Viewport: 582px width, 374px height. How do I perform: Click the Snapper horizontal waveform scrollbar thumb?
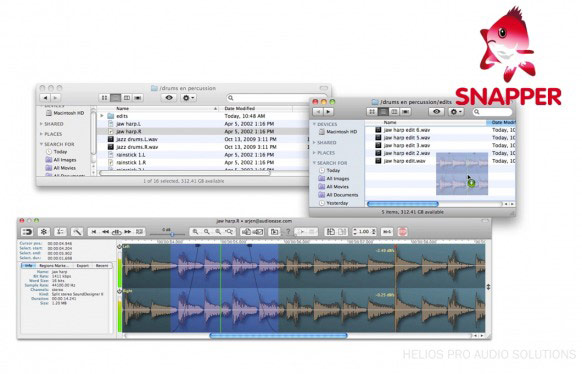[x=278, y=335]
